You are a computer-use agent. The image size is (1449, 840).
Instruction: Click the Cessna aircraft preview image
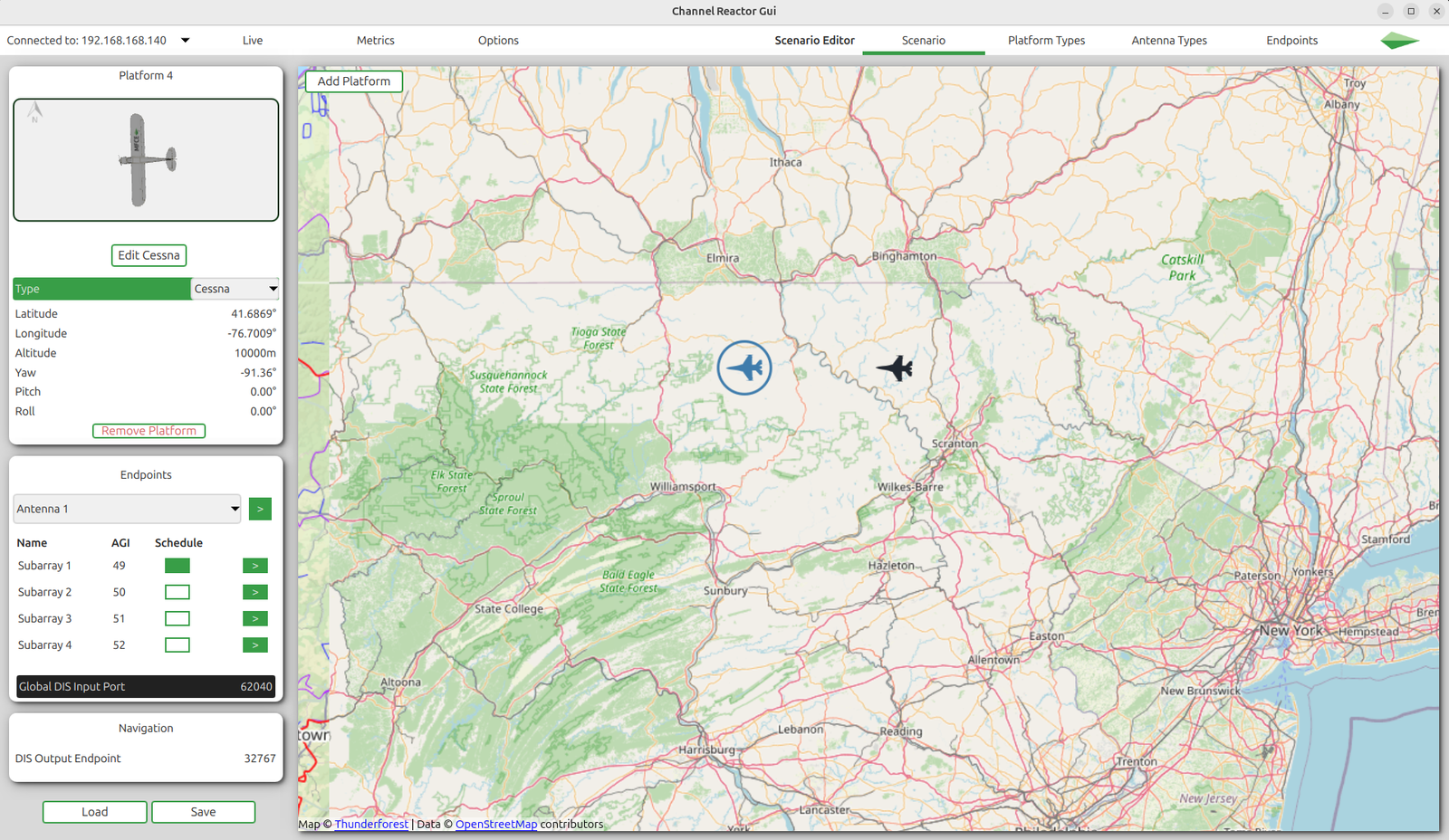(146, 159)
